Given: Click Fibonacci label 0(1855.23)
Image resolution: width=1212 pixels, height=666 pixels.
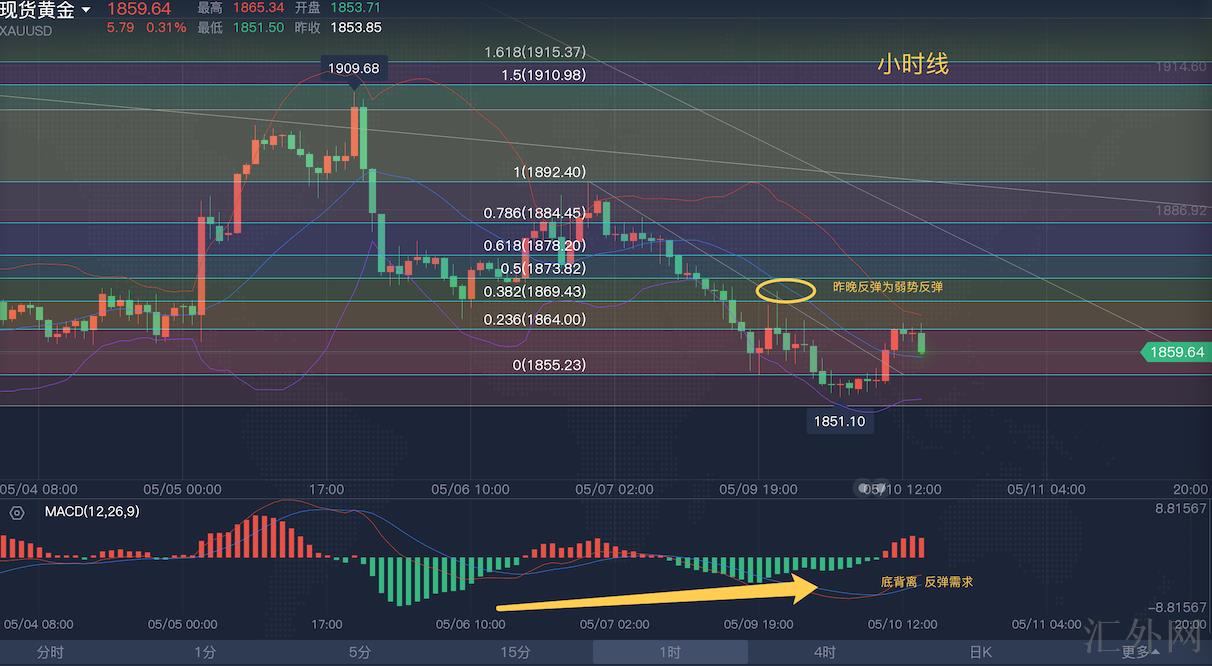Looking at the screenshot, I should (x=550, y=366).
